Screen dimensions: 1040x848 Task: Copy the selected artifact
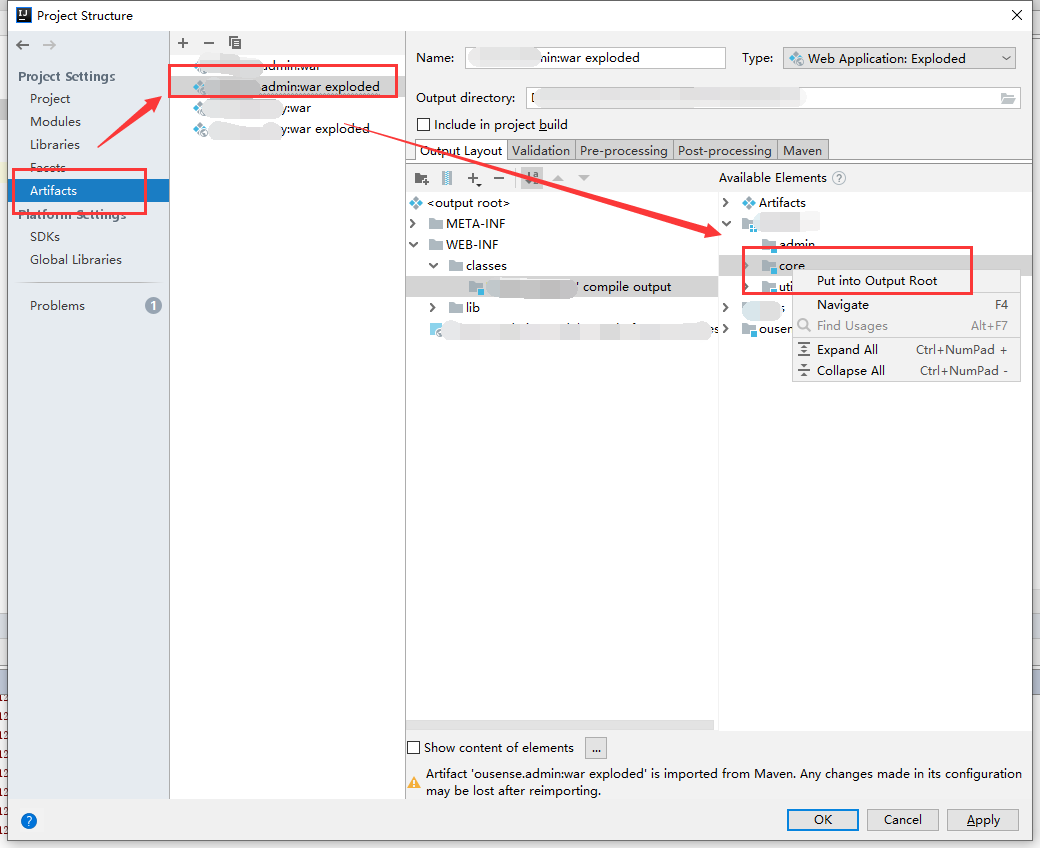point(234,43)
